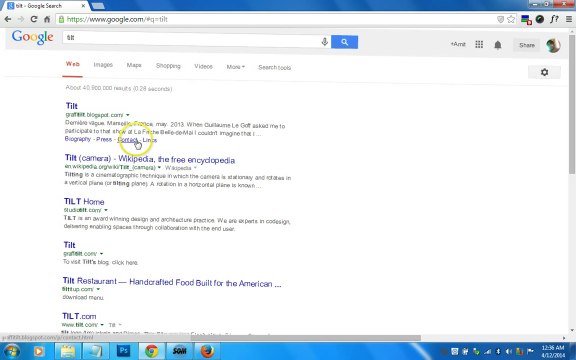Expand arrow beside tilttup.com URL
This screenshot has height=360, width=576.
tap(98, 289)
